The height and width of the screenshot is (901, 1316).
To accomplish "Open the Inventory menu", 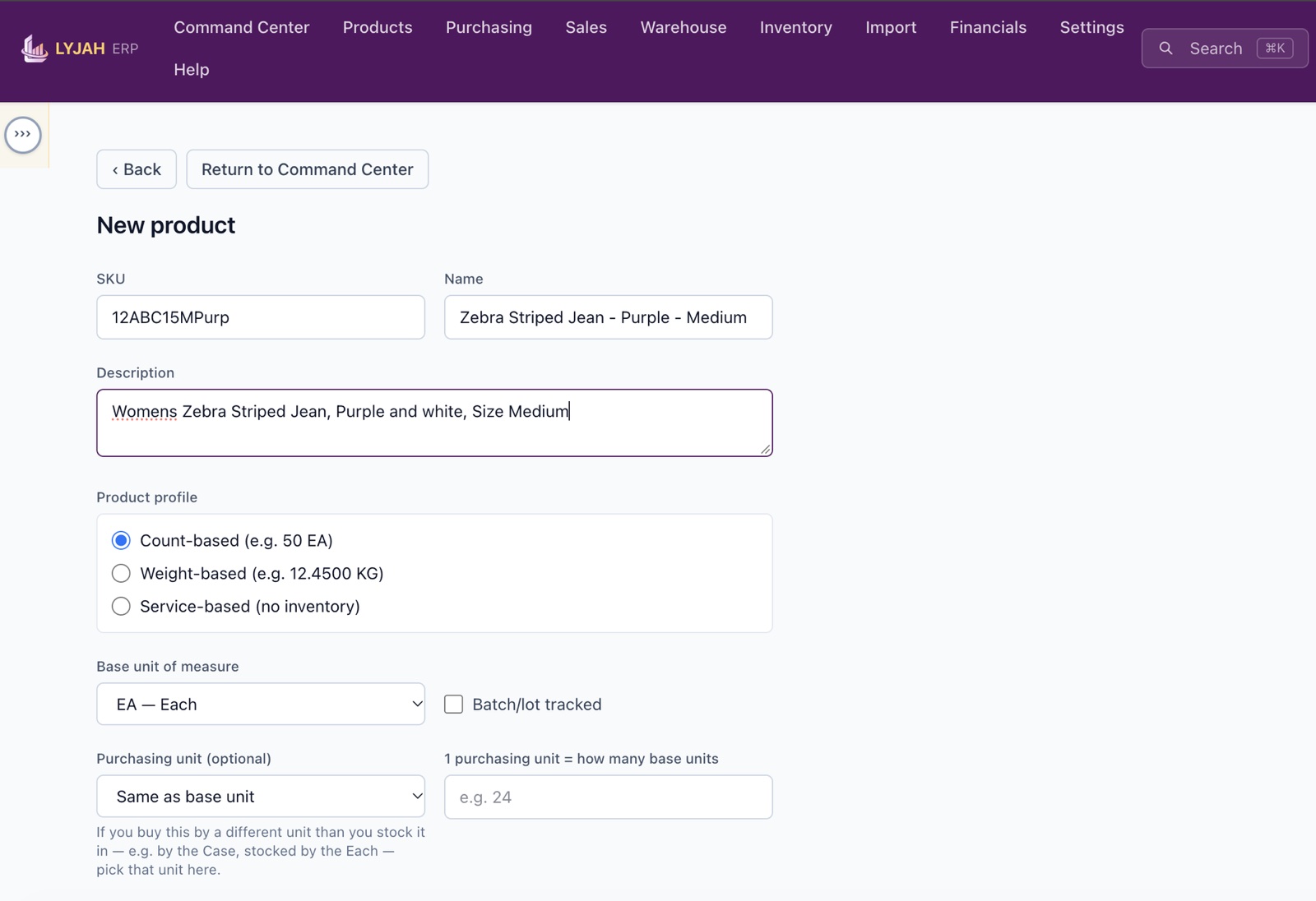I will pyautogui.click(x=795, y=27).
